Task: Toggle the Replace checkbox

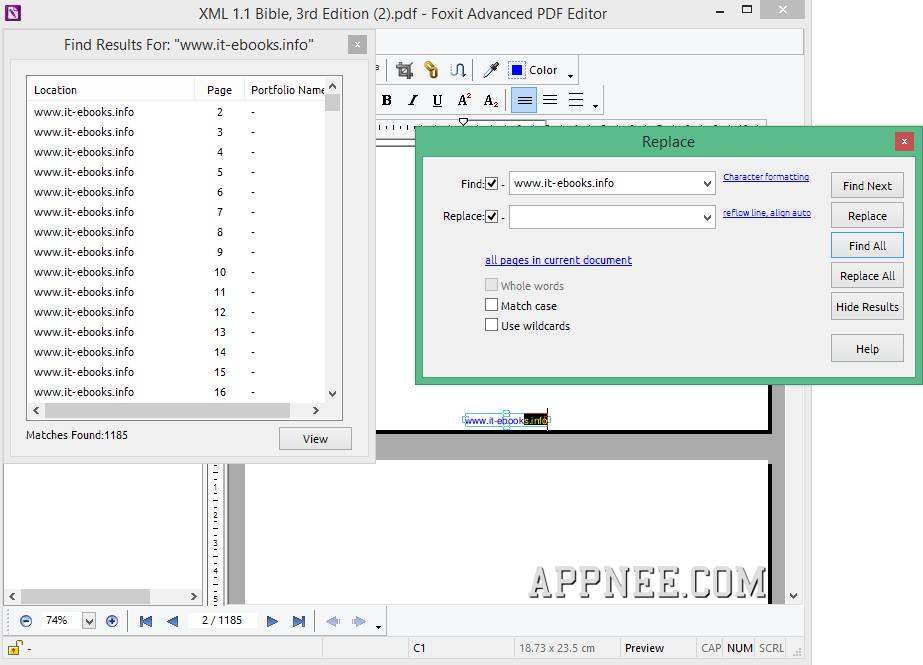Action: pyautogui.click(x=492, y=217)
